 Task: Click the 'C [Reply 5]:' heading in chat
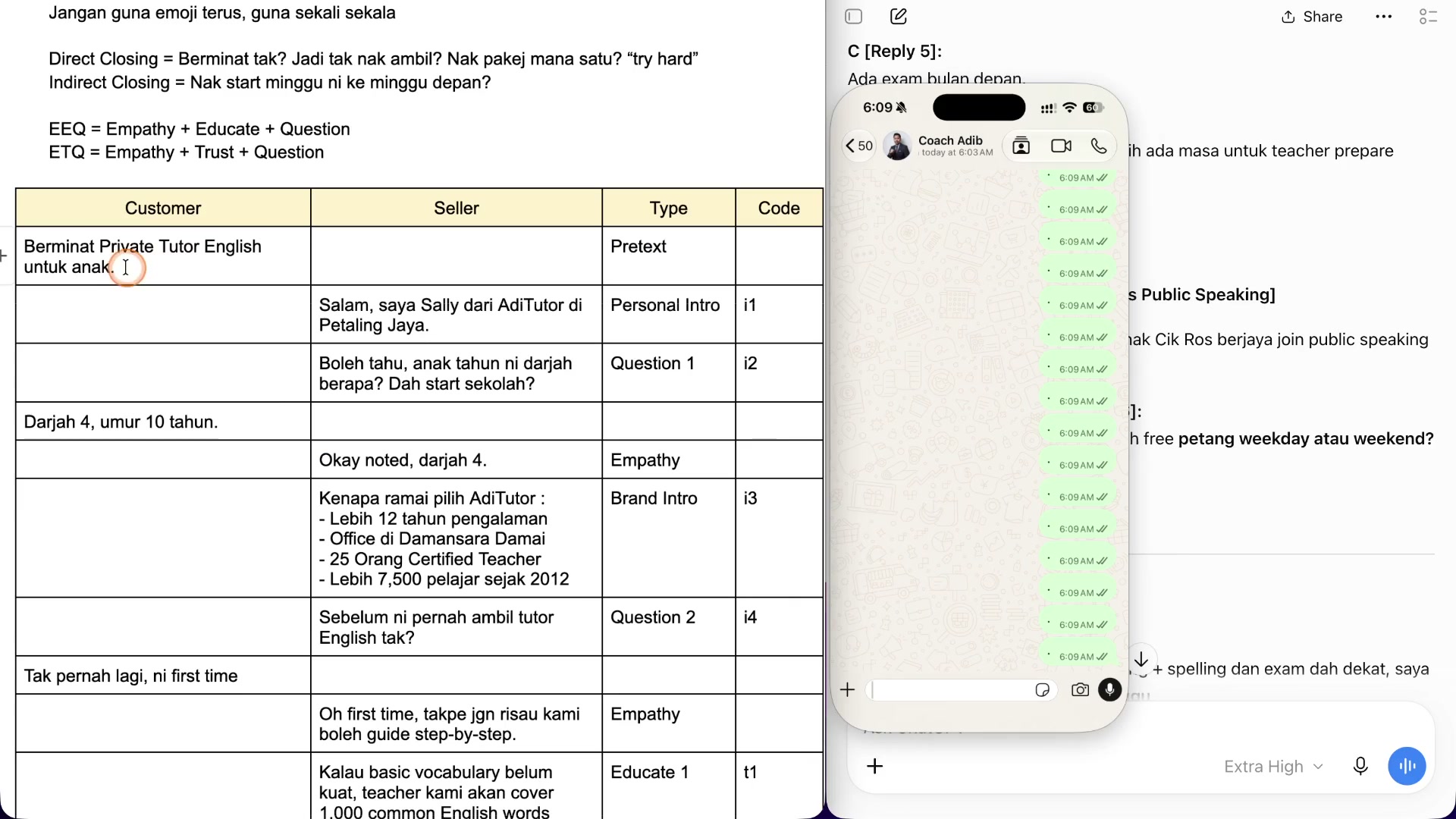895,51
